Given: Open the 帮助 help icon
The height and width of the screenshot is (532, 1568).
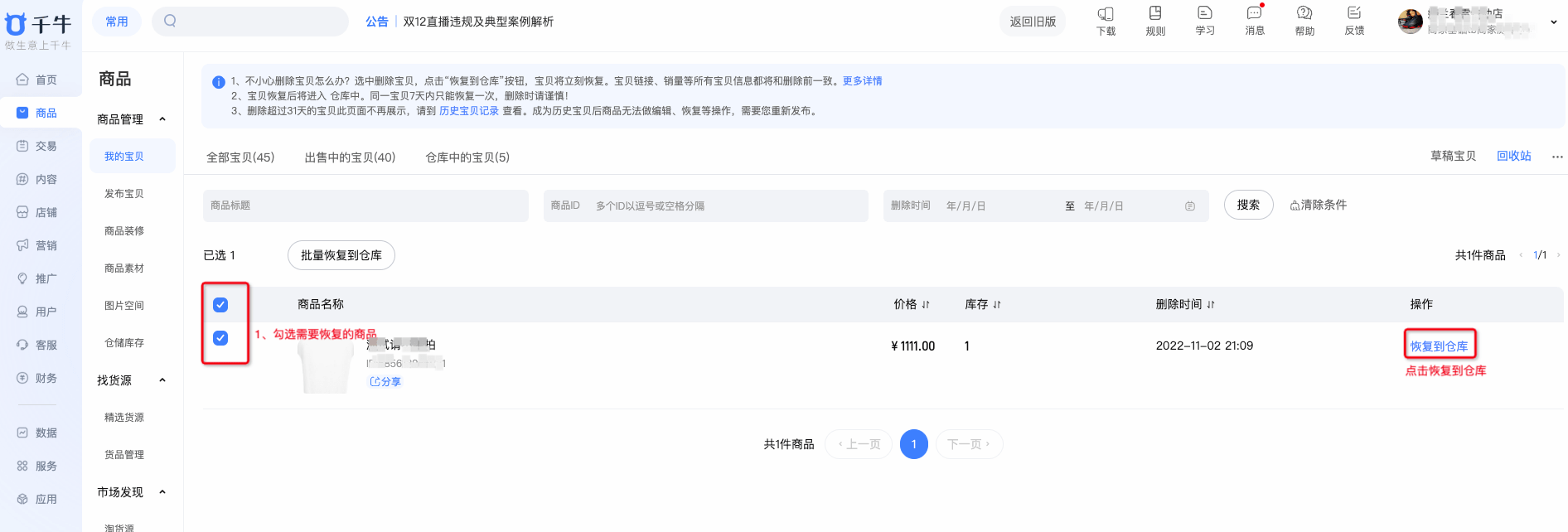Looking at the screenshot, I should [x=1304, y=14].
